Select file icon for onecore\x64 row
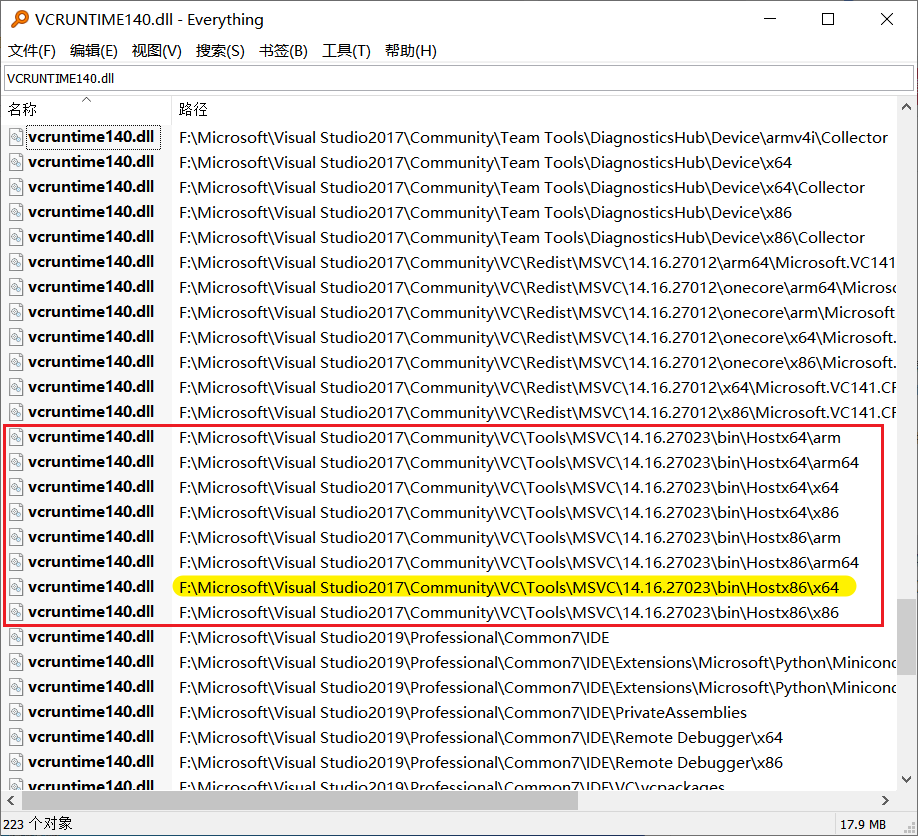The width and height of the screenshot is (918, 836). [x=16, y=338]
